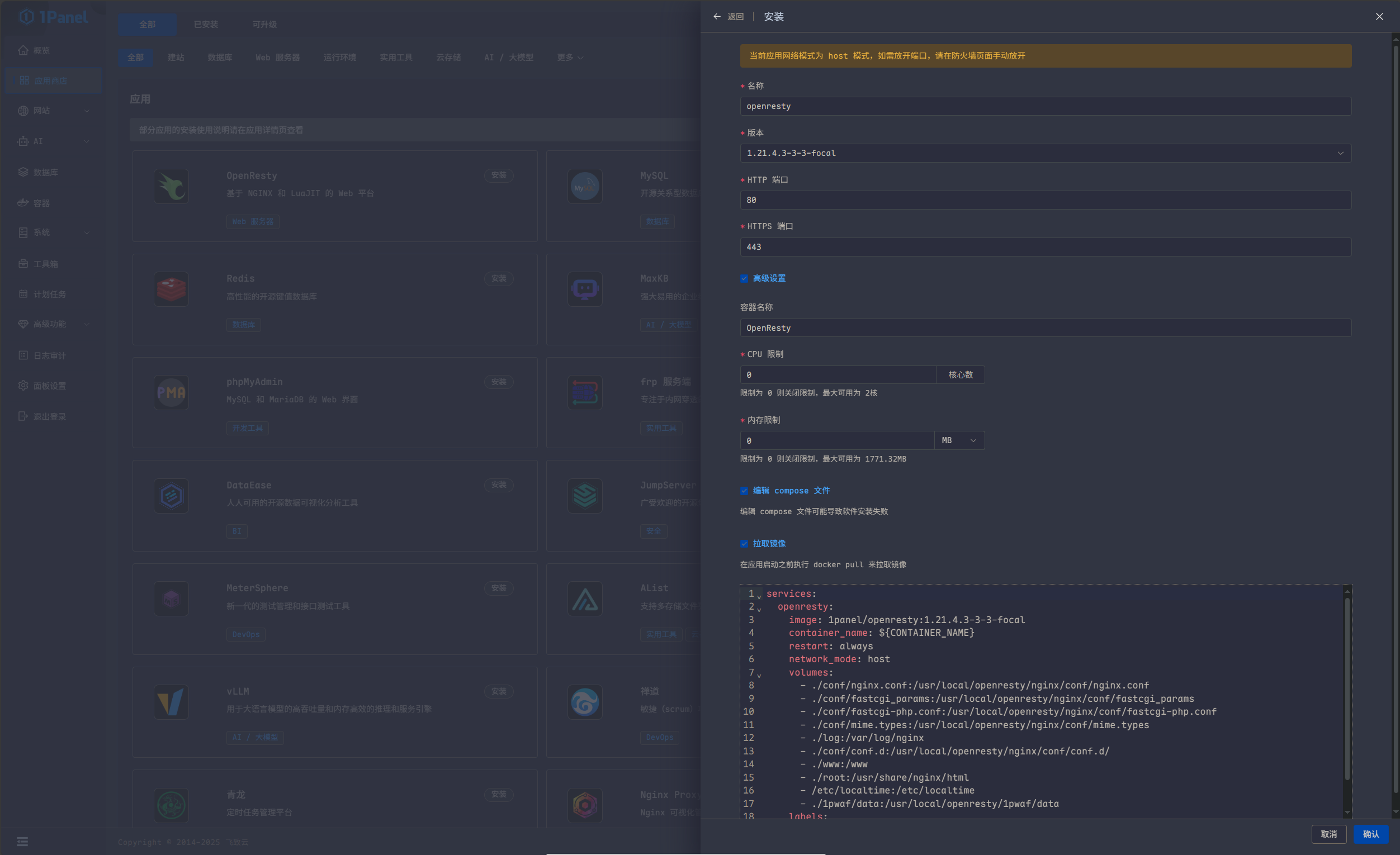Click the back arrow icon next to 返回
Screen dimensions: 1400x855
[716, 16]
